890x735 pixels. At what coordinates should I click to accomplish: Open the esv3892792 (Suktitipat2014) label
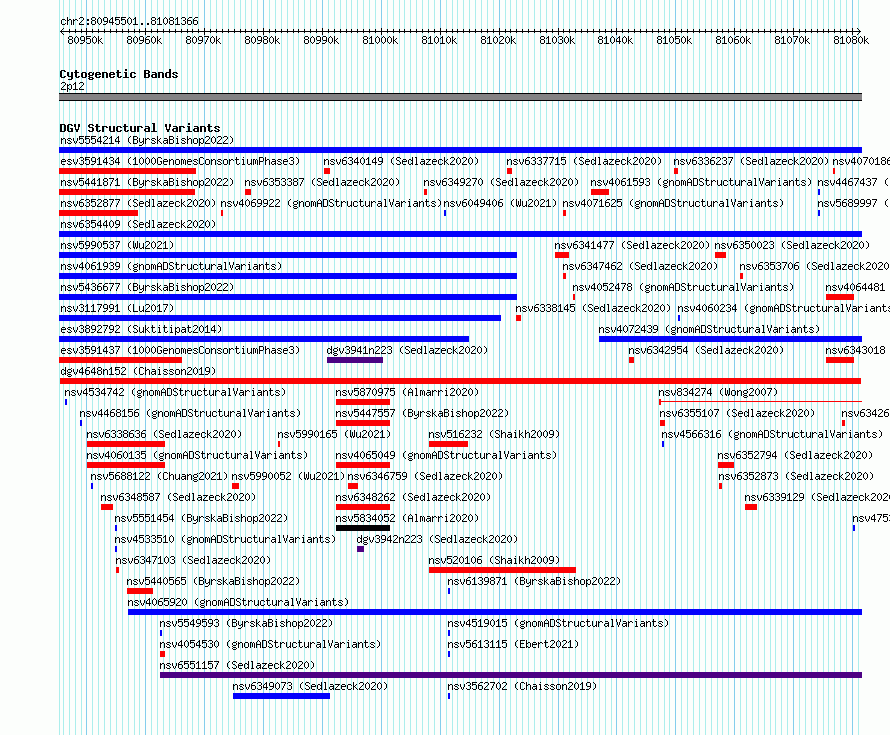click(x=141, y=329)
